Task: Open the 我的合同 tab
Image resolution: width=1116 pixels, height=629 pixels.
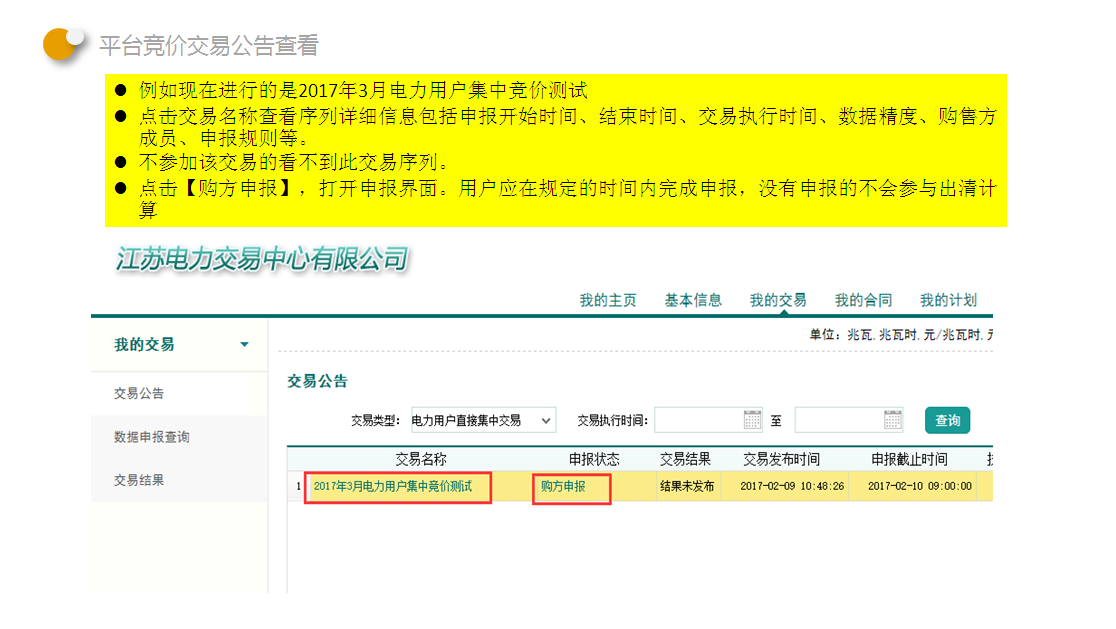Action: point(863,300)
